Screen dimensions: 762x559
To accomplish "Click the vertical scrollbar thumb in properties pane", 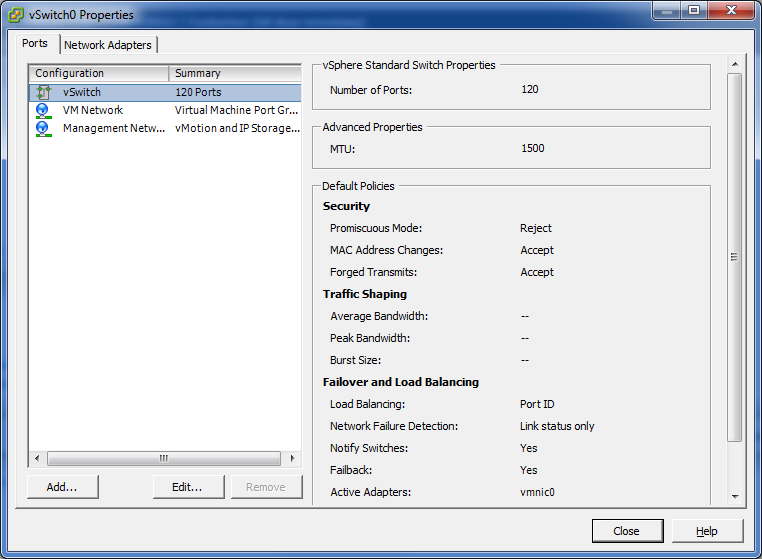I will click(x=735, y=257).
